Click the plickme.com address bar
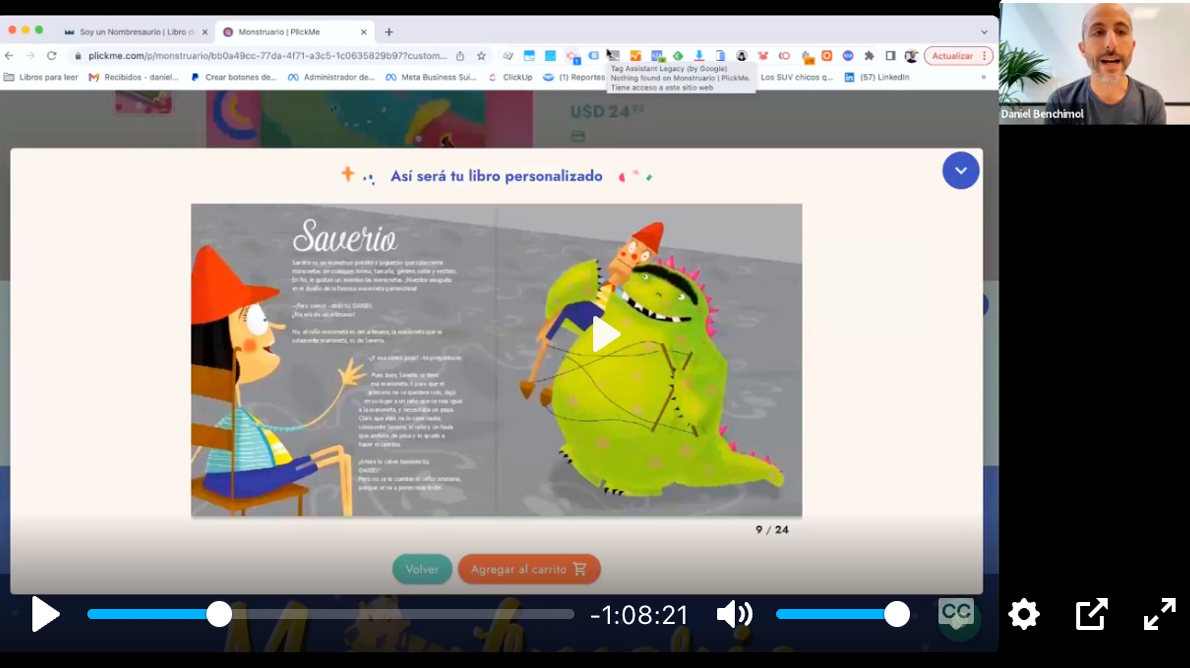 tap(267, 55)
